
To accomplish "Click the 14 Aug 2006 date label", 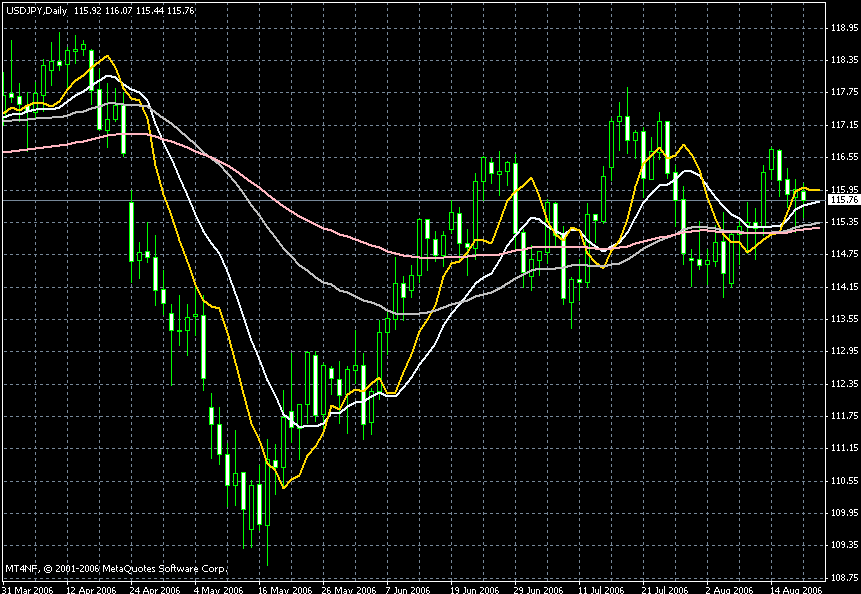I will (796, 590).
